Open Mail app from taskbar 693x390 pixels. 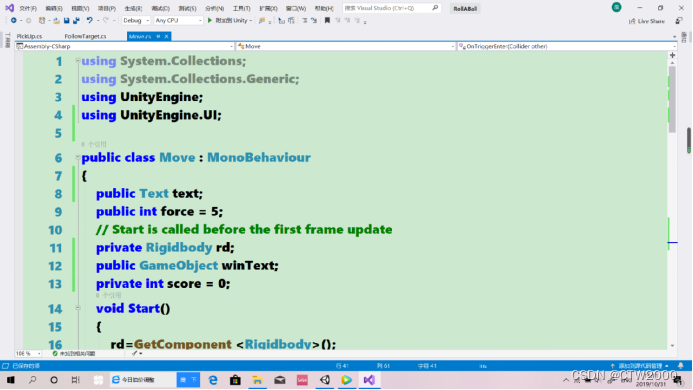coord(280,380)
